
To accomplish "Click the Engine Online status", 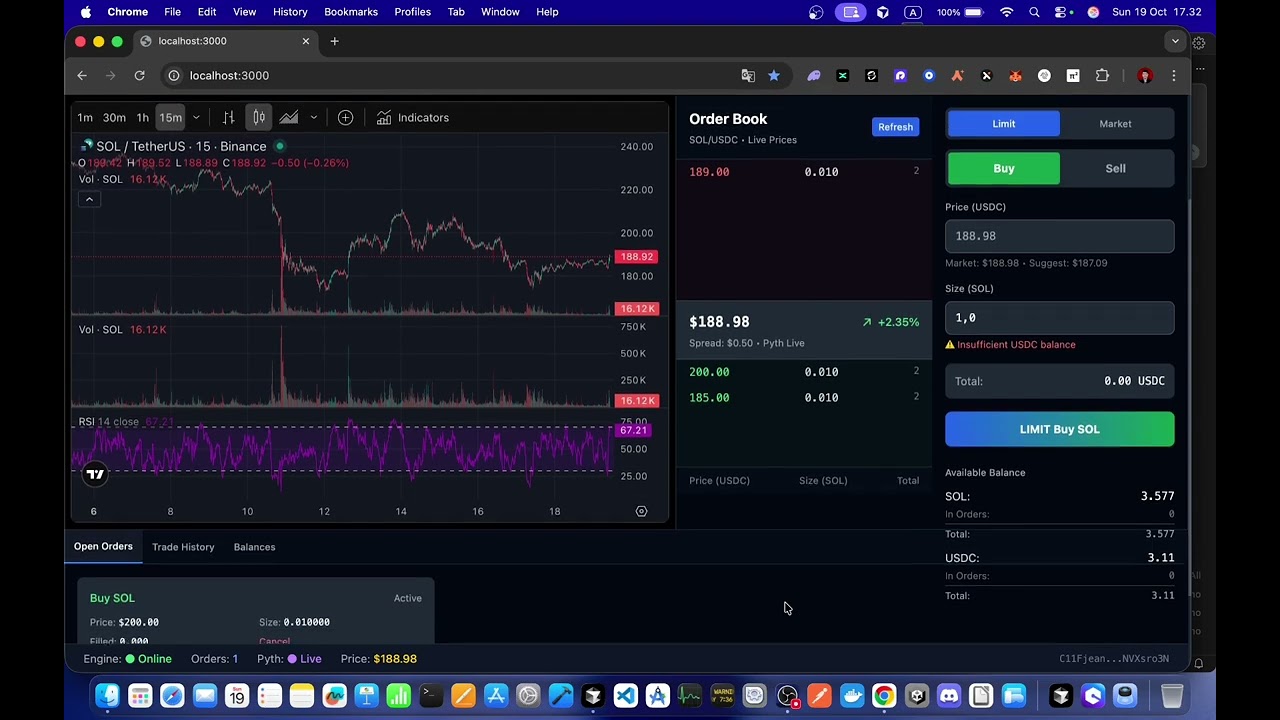I will click(x=128, y=659).
